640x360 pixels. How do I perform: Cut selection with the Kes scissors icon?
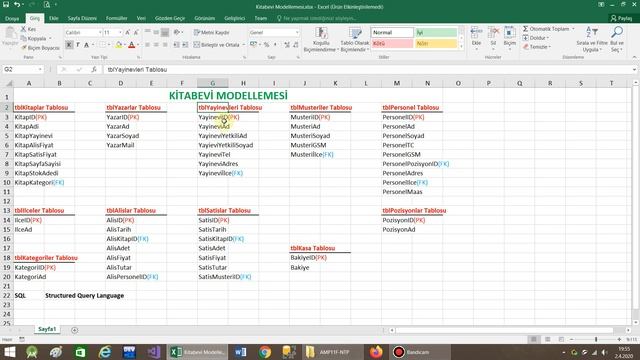click(29, 29)
